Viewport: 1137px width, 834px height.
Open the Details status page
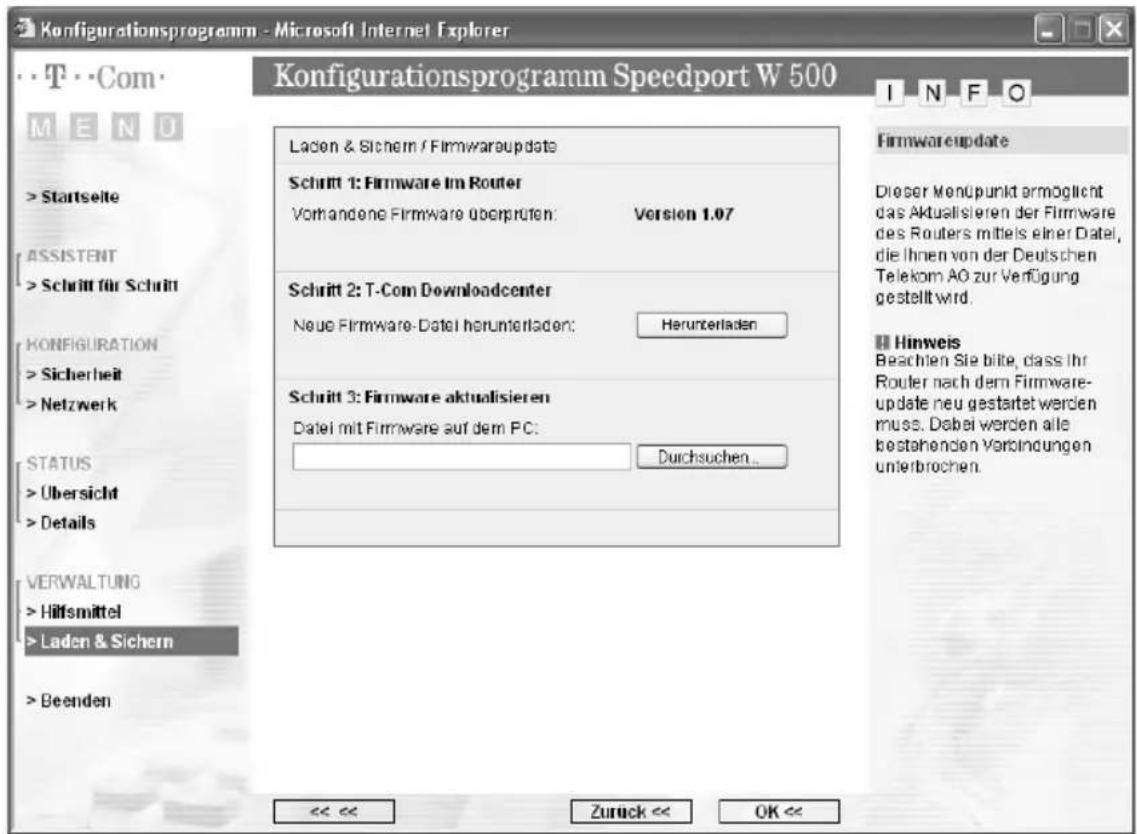[61, 523]
